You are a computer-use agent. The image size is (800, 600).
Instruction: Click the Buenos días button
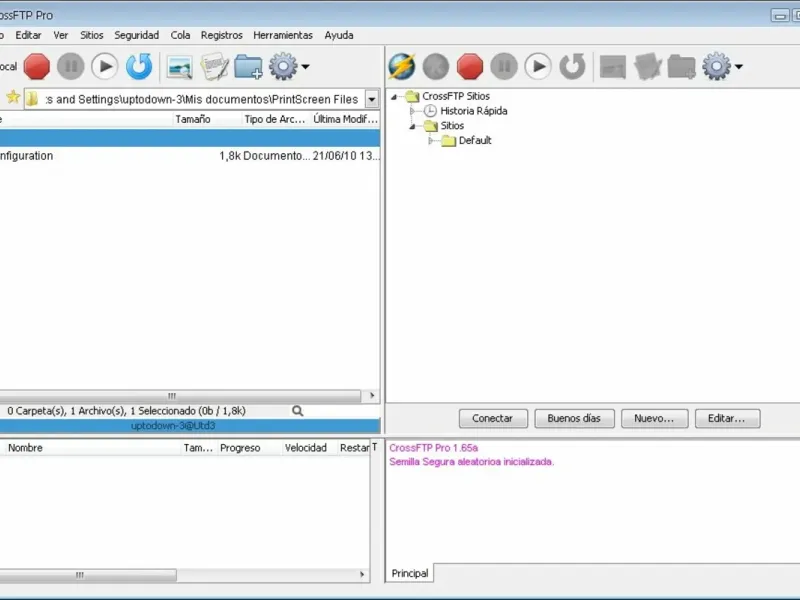point(574,418)
